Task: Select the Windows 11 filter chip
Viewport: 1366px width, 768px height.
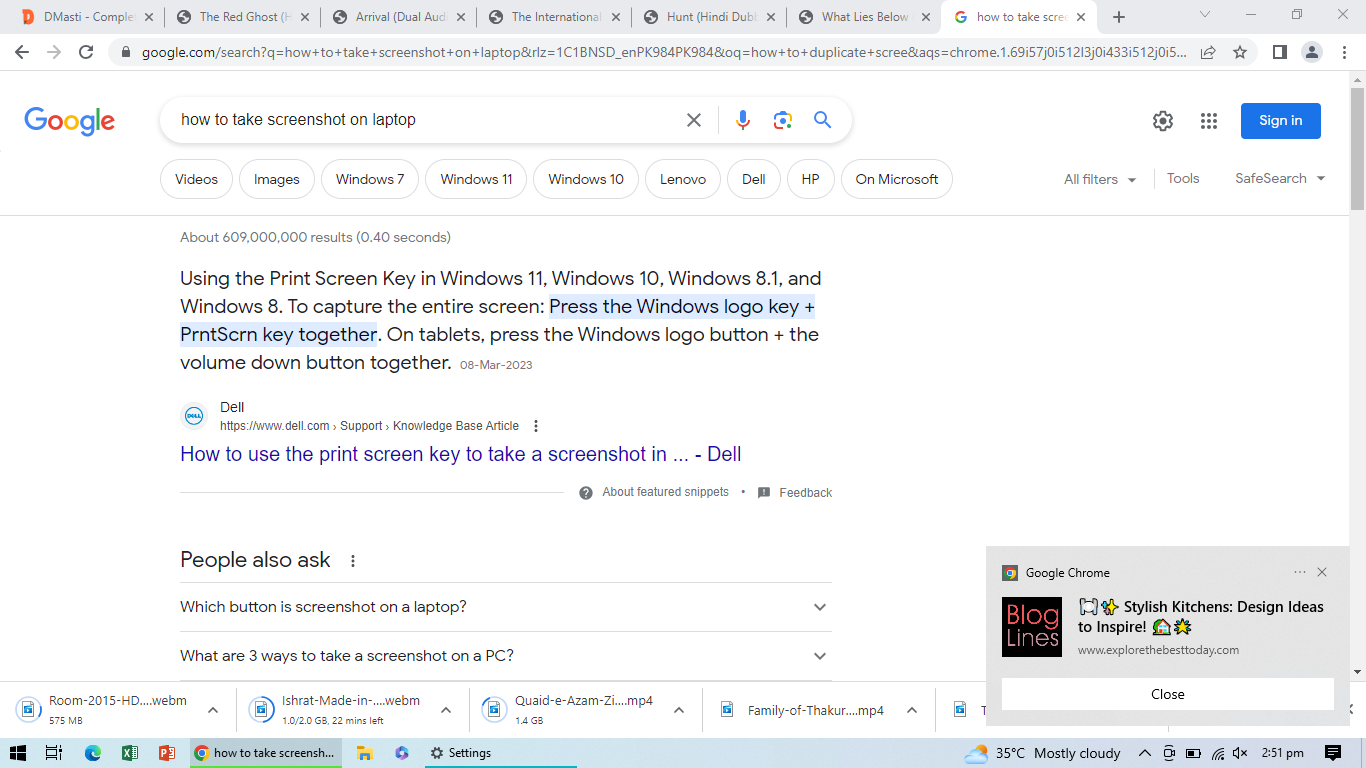Action: click(476, 180)
